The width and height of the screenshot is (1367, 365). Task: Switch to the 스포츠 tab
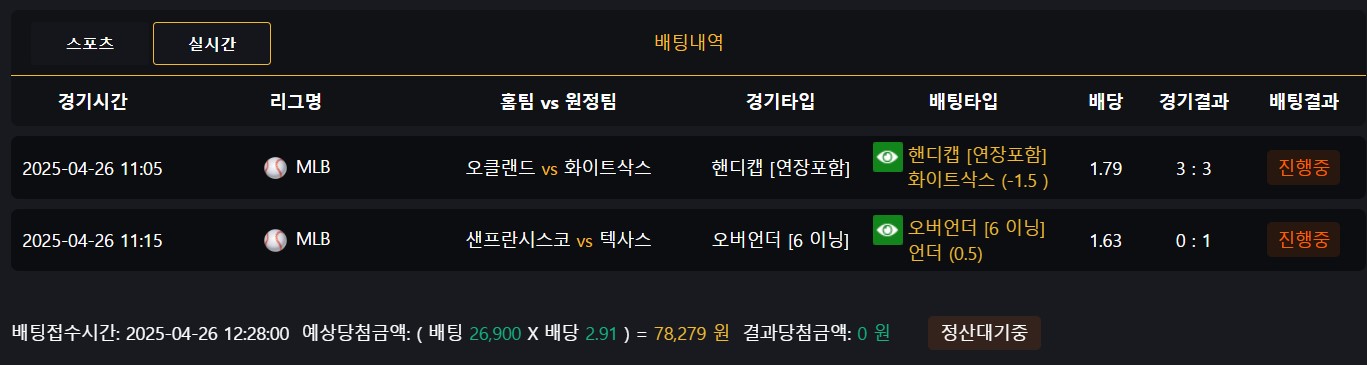pyautogui.click(x=90, y=43)
